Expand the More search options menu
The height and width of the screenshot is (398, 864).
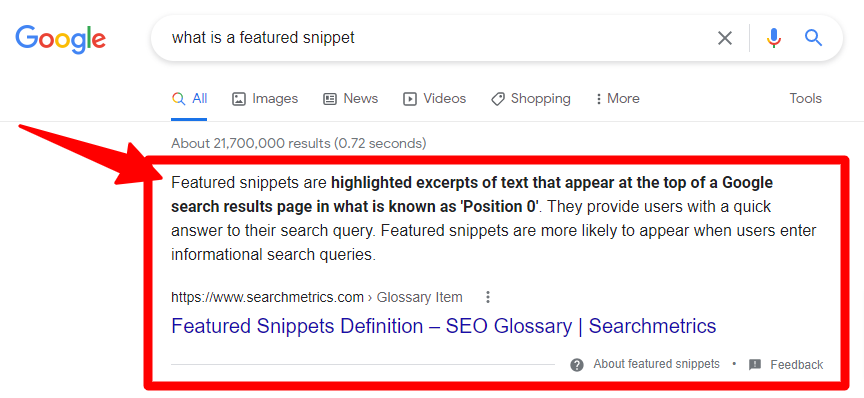point(617,99)
